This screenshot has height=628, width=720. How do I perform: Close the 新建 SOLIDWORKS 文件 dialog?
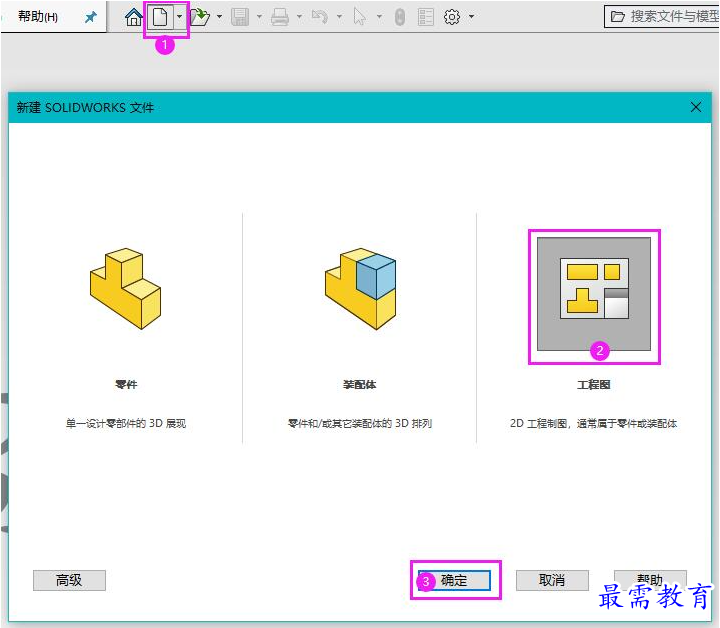tap(696, 107)
